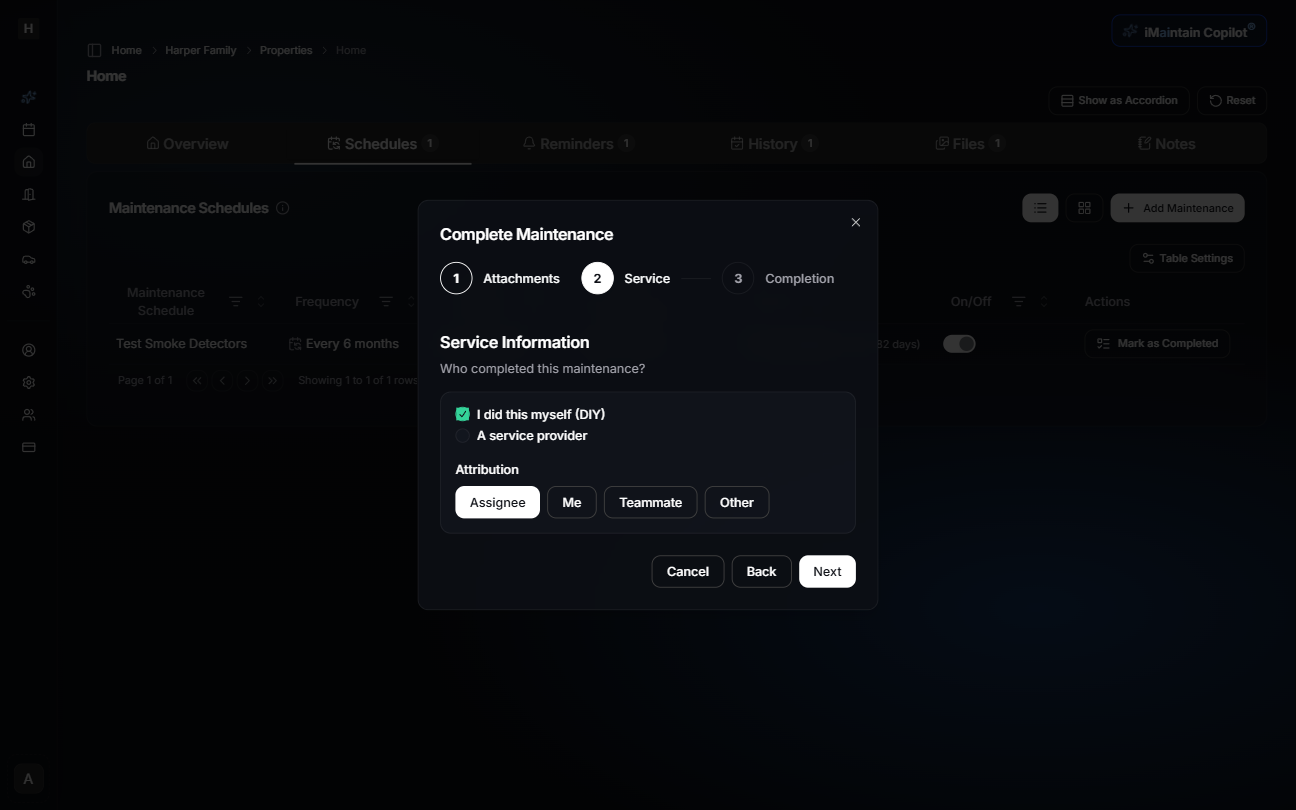Proceed with the Next button

tap(827, 571)
